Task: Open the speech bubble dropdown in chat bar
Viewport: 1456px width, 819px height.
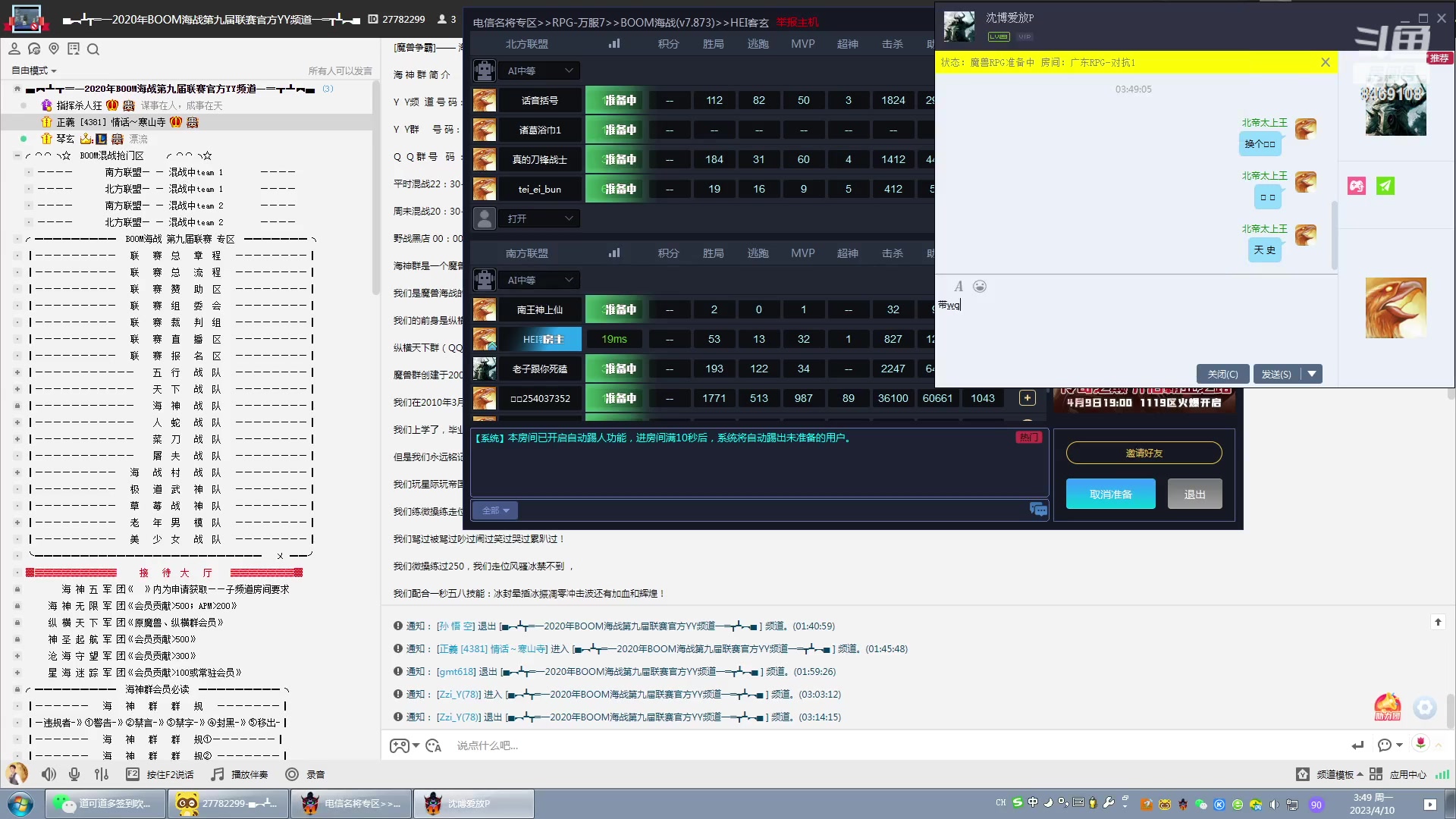Action: (1389, 745)
